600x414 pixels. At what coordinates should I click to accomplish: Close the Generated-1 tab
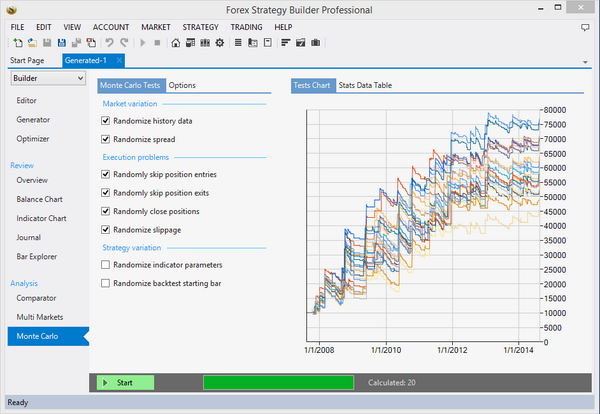119,60
